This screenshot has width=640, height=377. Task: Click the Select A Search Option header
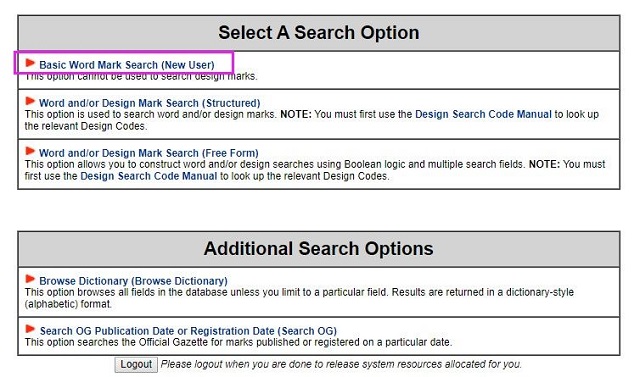(x=319, y=33)
